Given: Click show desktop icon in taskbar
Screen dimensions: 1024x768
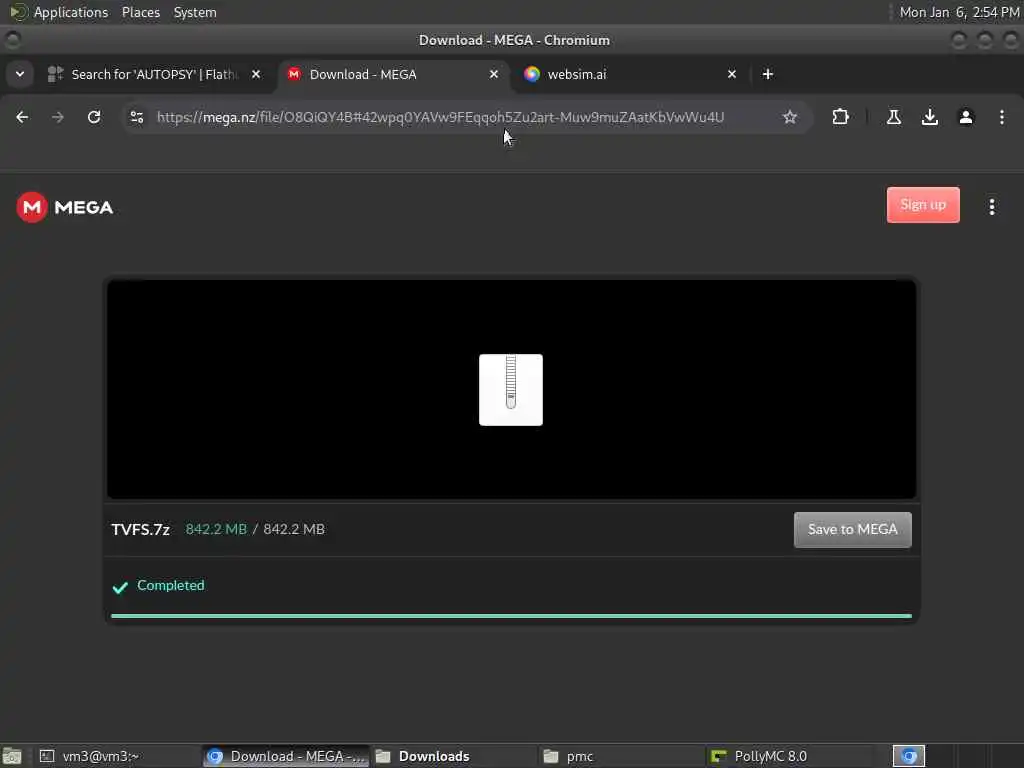Looking at the screenshot, I should pos(12,756).
